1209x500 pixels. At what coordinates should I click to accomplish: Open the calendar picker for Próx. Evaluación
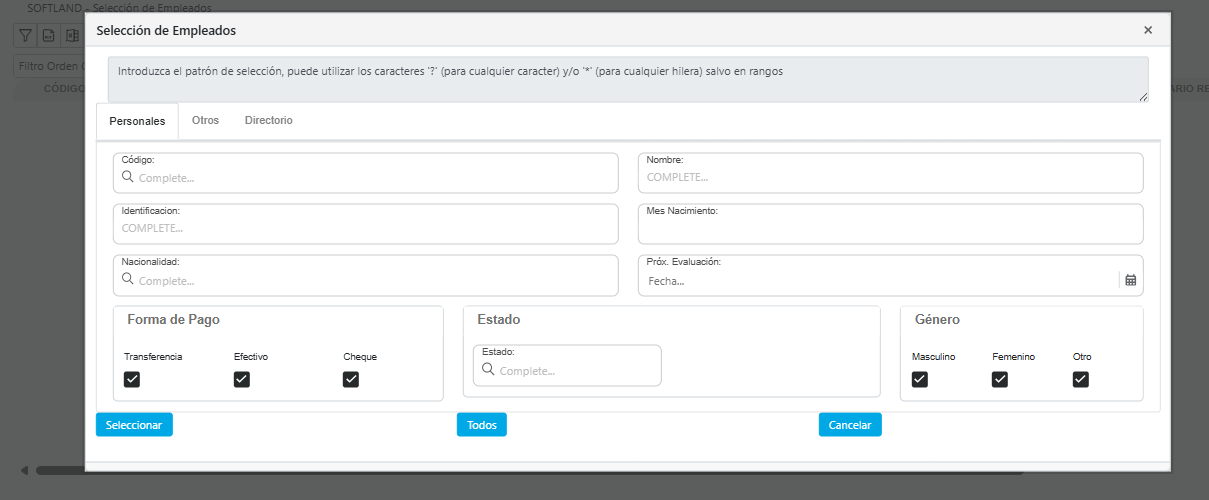click(x=1130, y=281)
